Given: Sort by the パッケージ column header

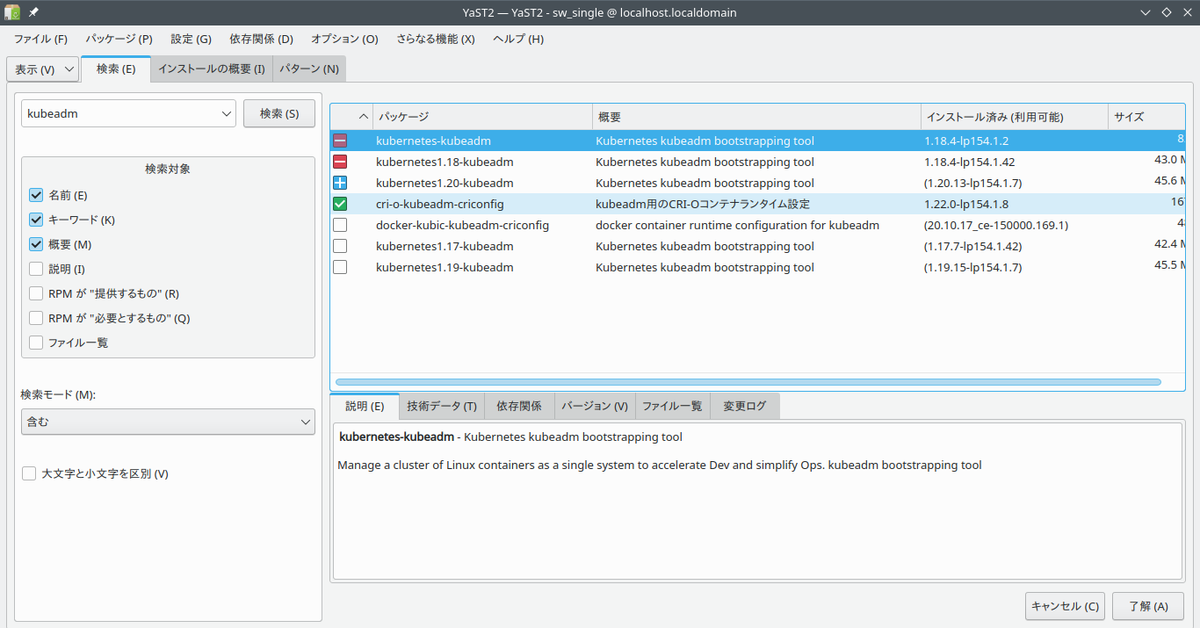Looking at the screenshot, I should pos(482,117).
